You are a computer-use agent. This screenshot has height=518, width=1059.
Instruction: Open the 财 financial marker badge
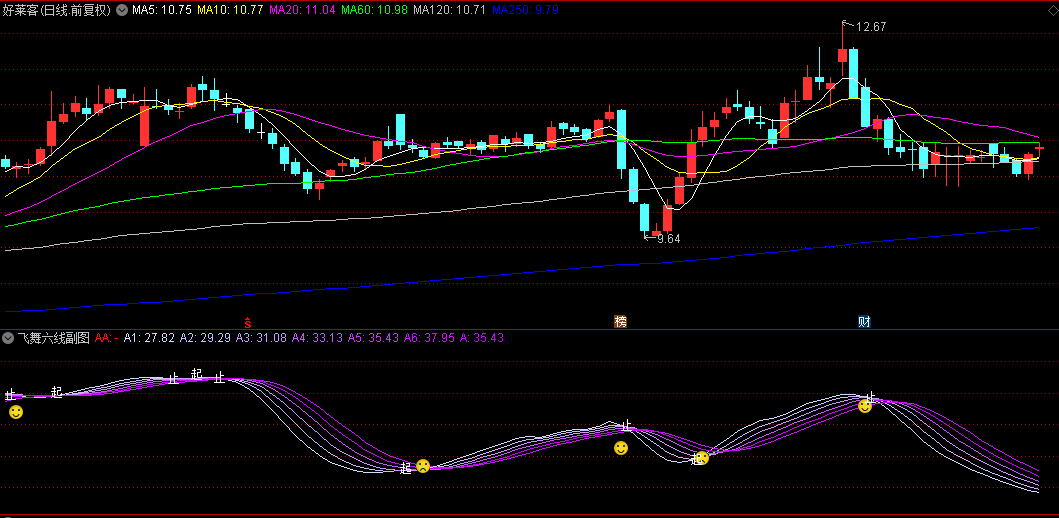tap(864, 321)
